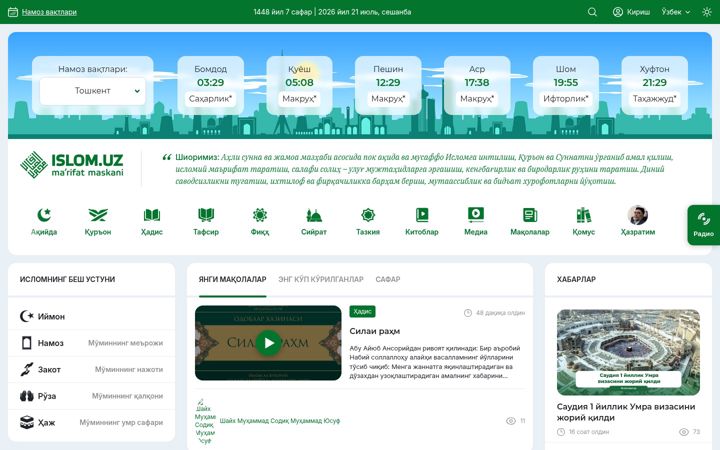Click the ISLOM.UZ logo
This screenshot has width=720, height=450.
[72, 164]
